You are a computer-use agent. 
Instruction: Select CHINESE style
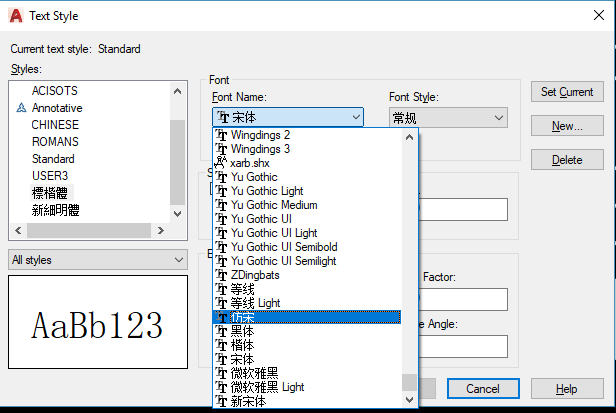55,125
